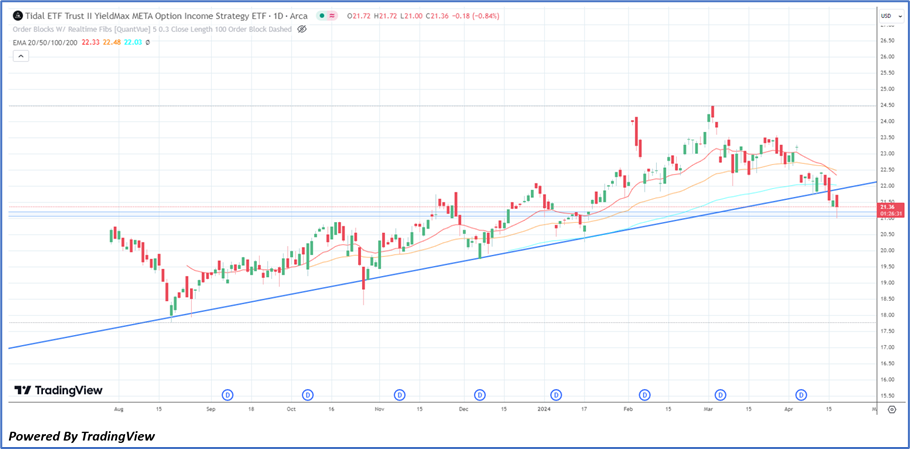This screenshot has width=910, height=449.
Task: Click the dividend marker near Sep
Action: [x=228, y=395]
